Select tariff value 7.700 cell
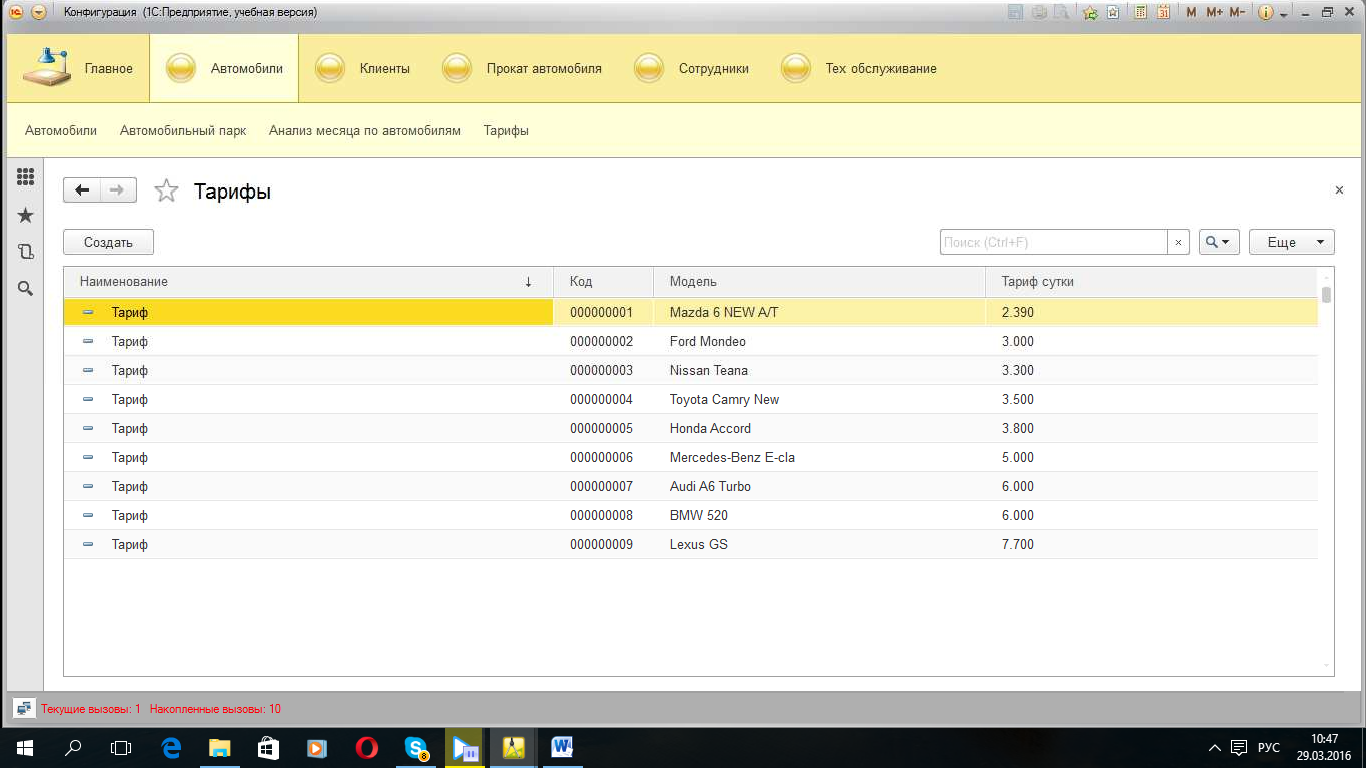Image resolution: width=1366 pixels, height=768 pixels. pyautogui.click(x=1151, y=544)
